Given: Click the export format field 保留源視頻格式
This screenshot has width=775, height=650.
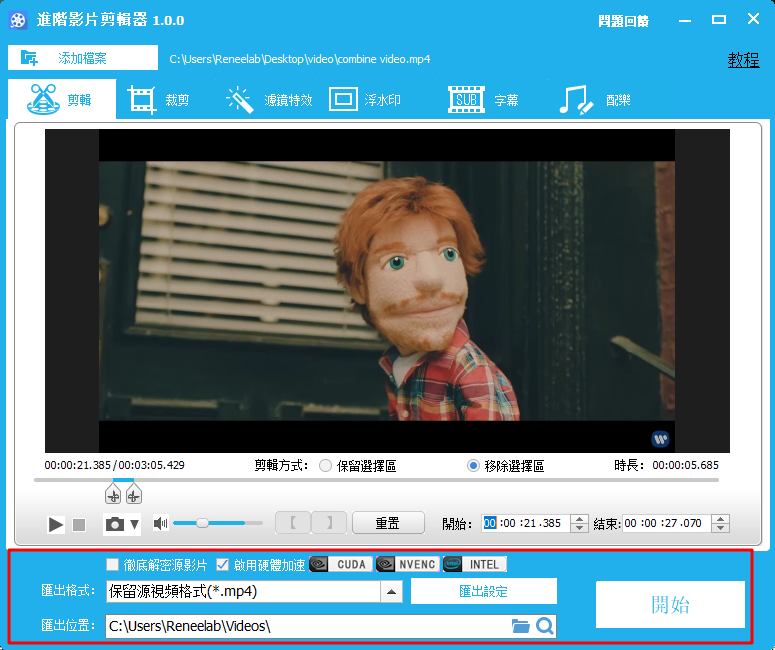Looking at the screenshot, I should (243, 592).
